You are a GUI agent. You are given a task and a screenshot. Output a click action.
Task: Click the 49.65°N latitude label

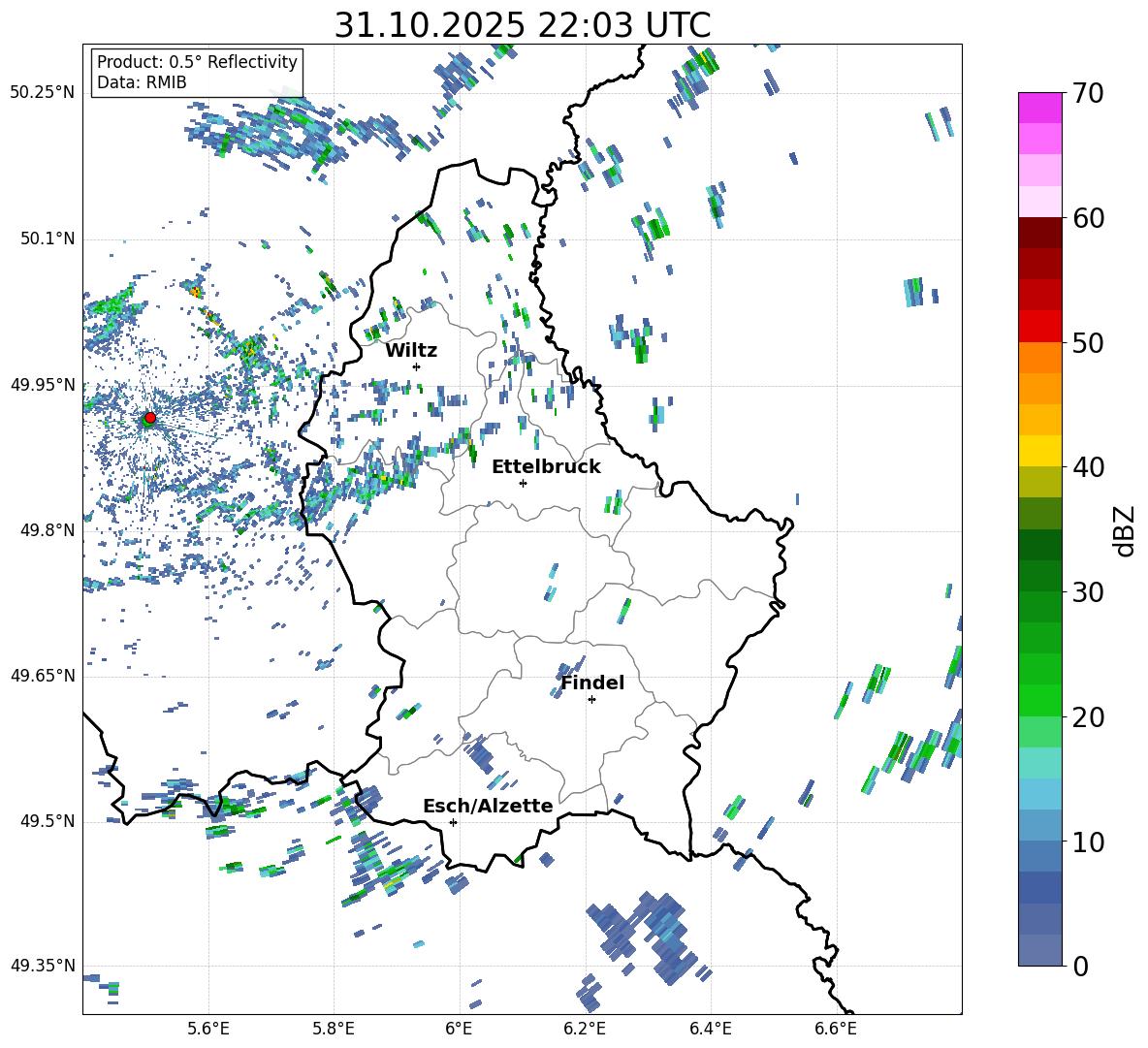coord(43,675)
